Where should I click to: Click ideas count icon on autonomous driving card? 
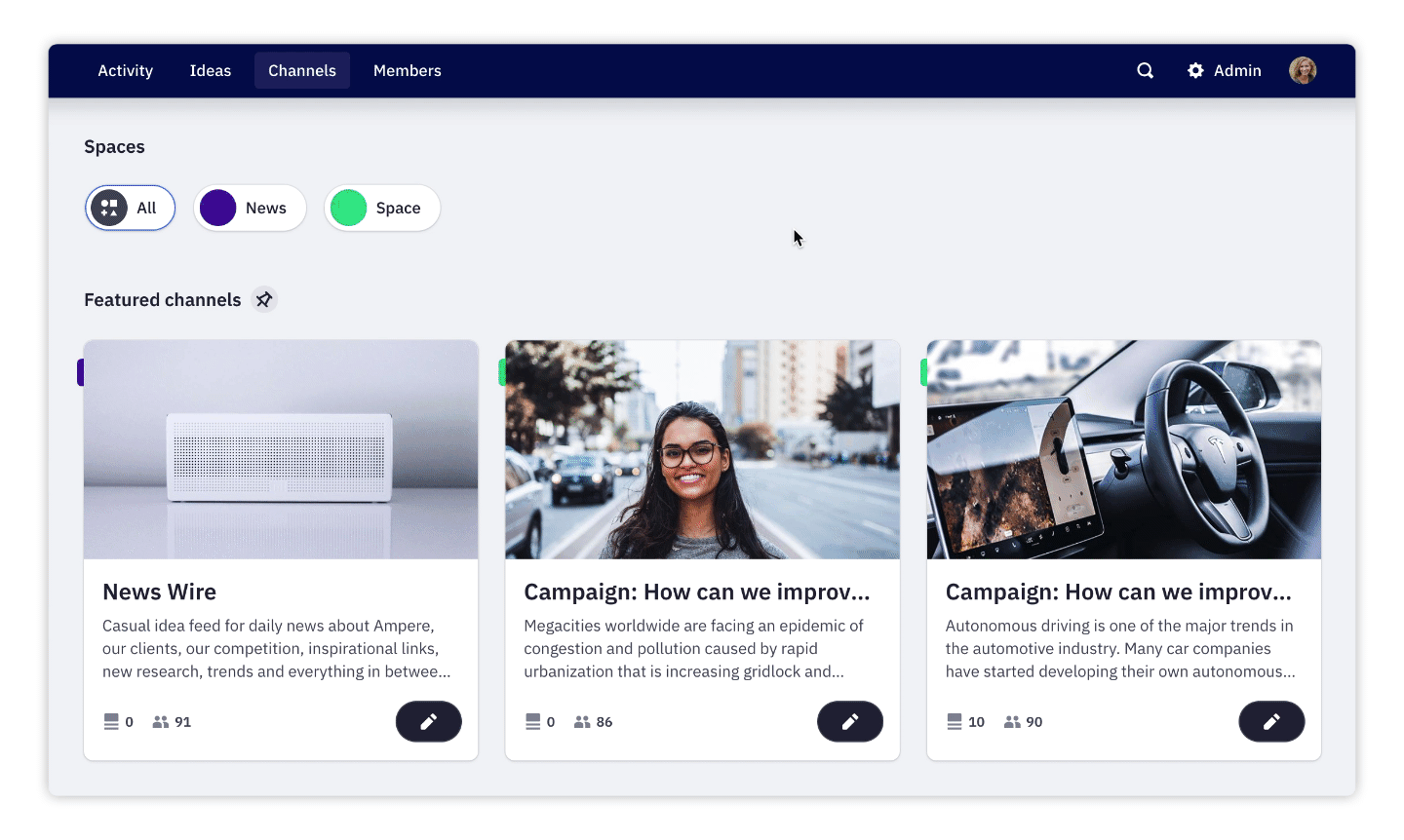[954, 722]
